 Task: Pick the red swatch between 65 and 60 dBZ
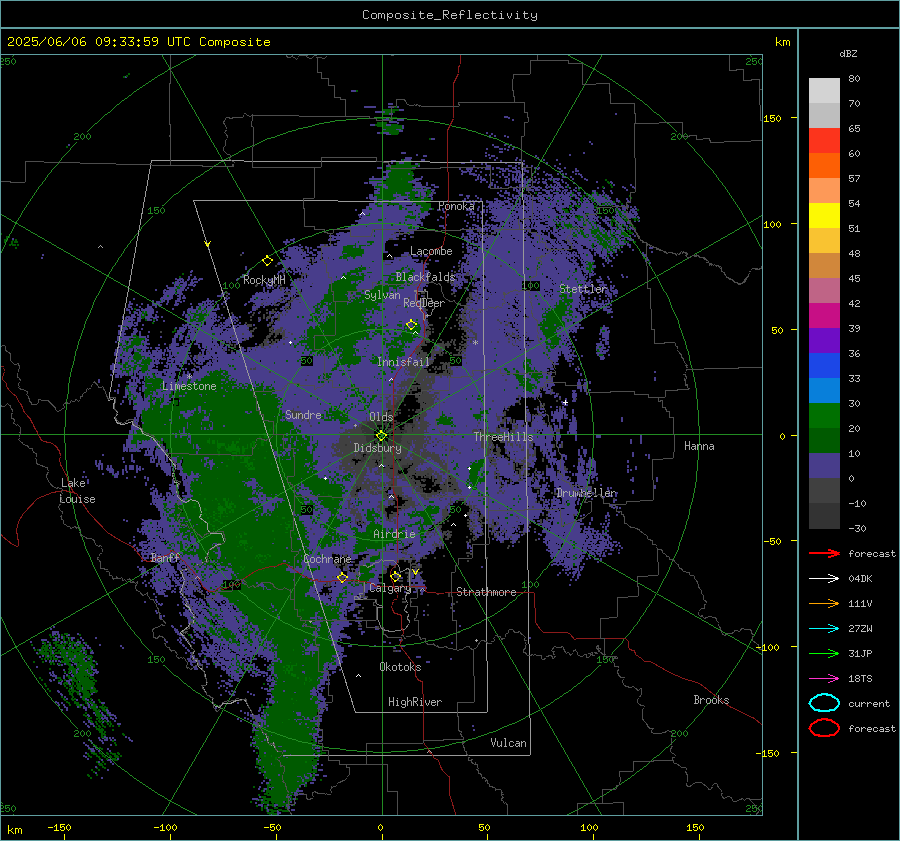click(824, 141)
